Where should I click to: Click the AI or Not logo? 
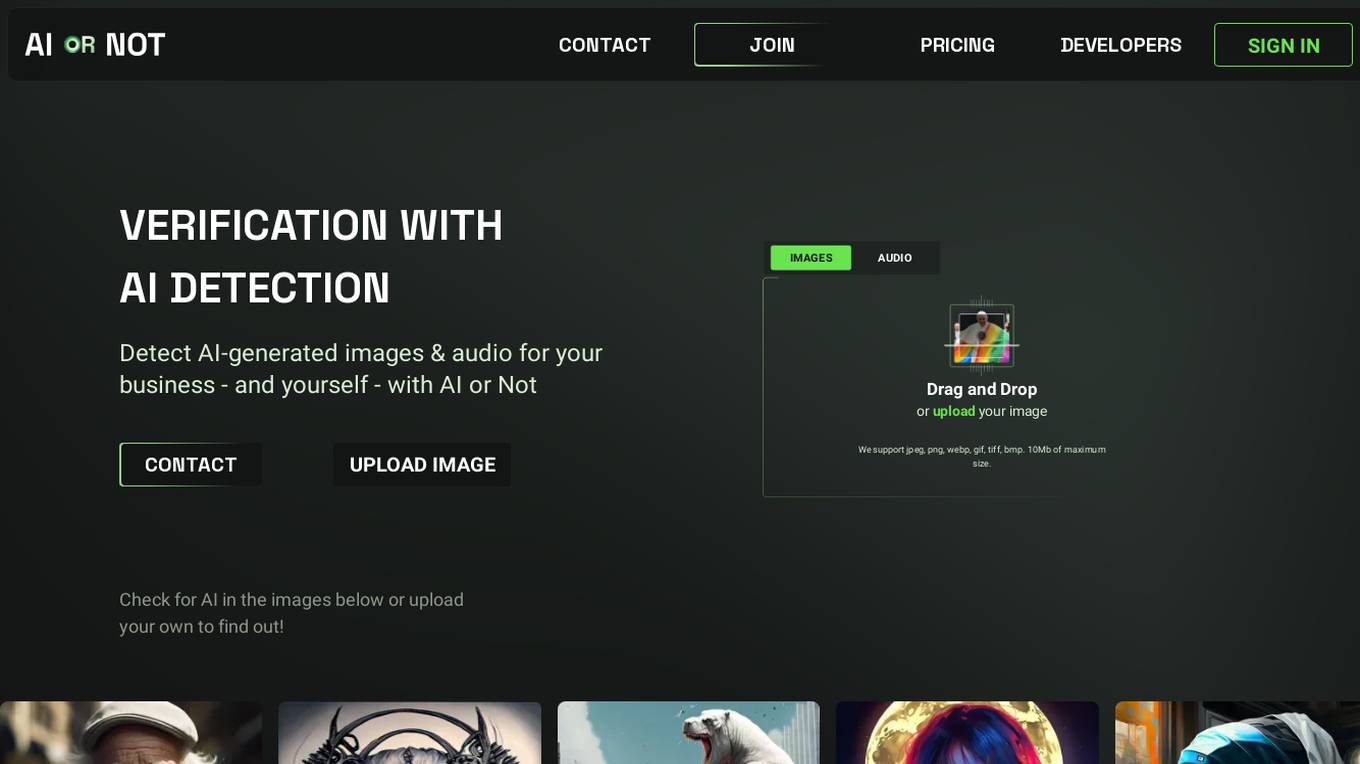point(95,45)
